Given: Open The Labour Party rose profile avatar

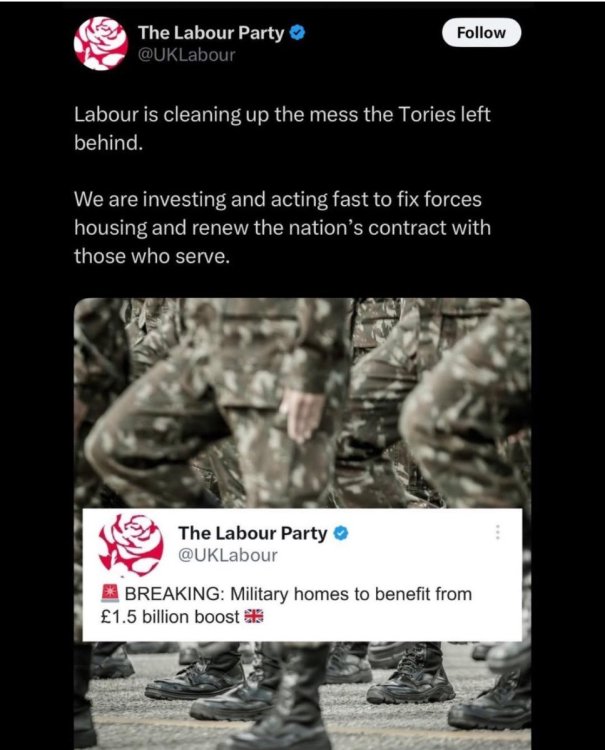Looking at the screenshot, I should [101, 44].
